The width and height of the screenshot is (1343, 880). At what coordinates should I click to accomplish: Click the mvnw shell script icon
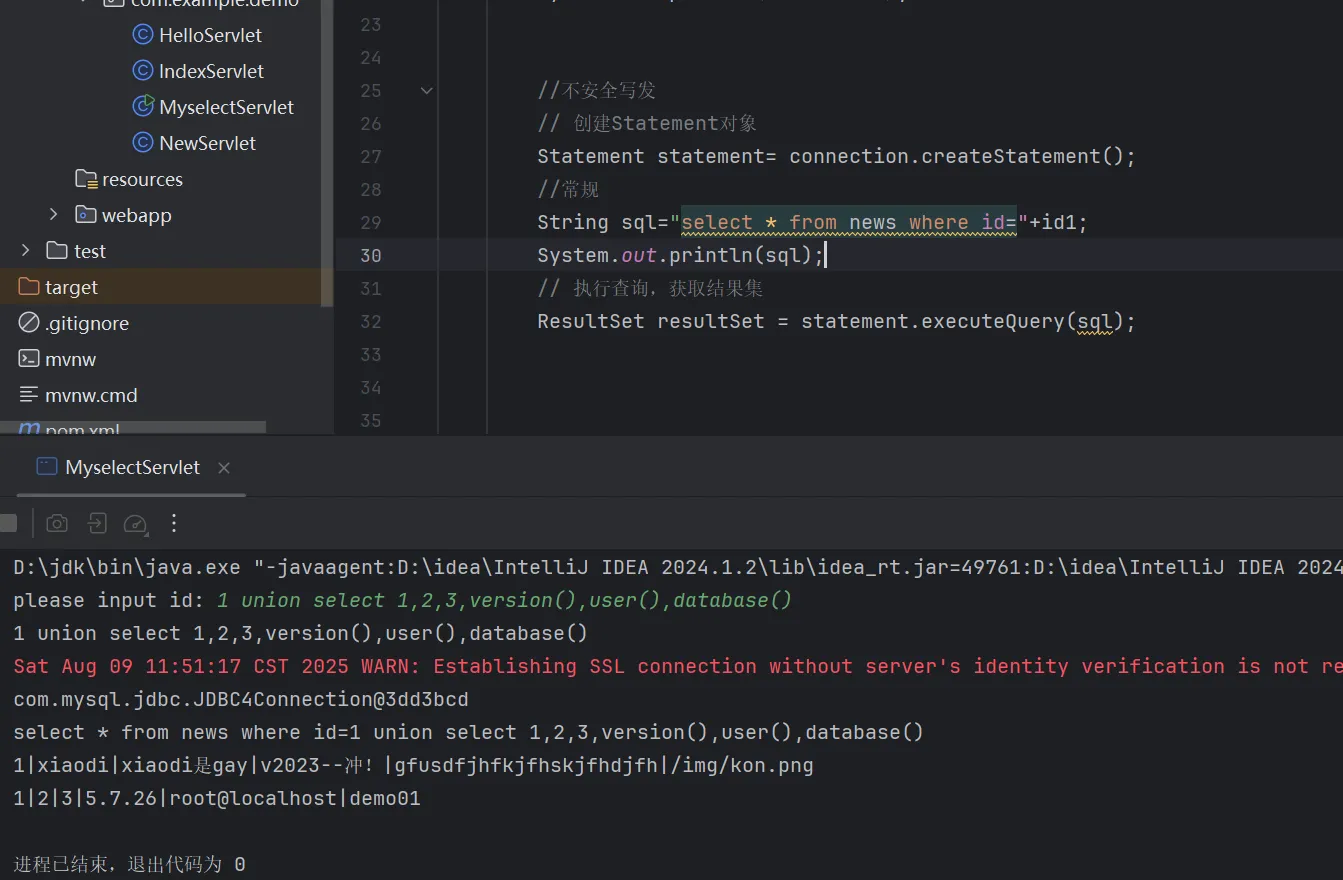[x=29, y=359]
